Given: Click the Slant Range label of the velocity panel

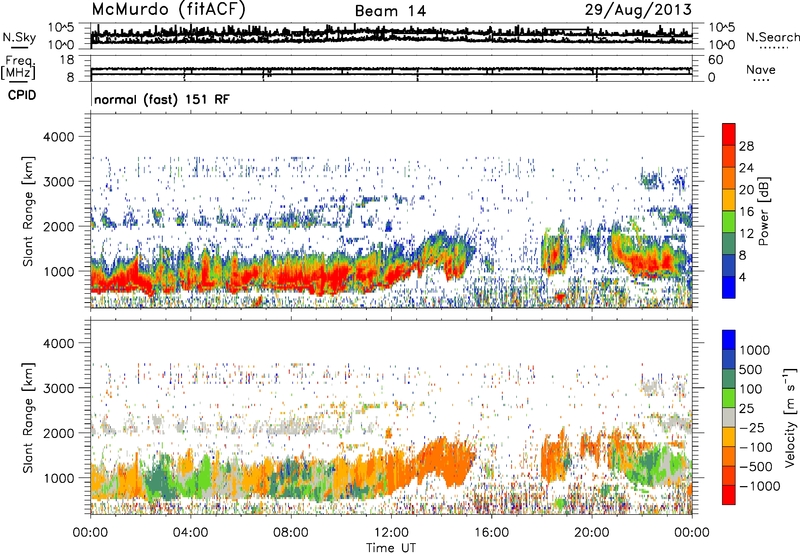Looking at the screenshot, I should (28, 418).
